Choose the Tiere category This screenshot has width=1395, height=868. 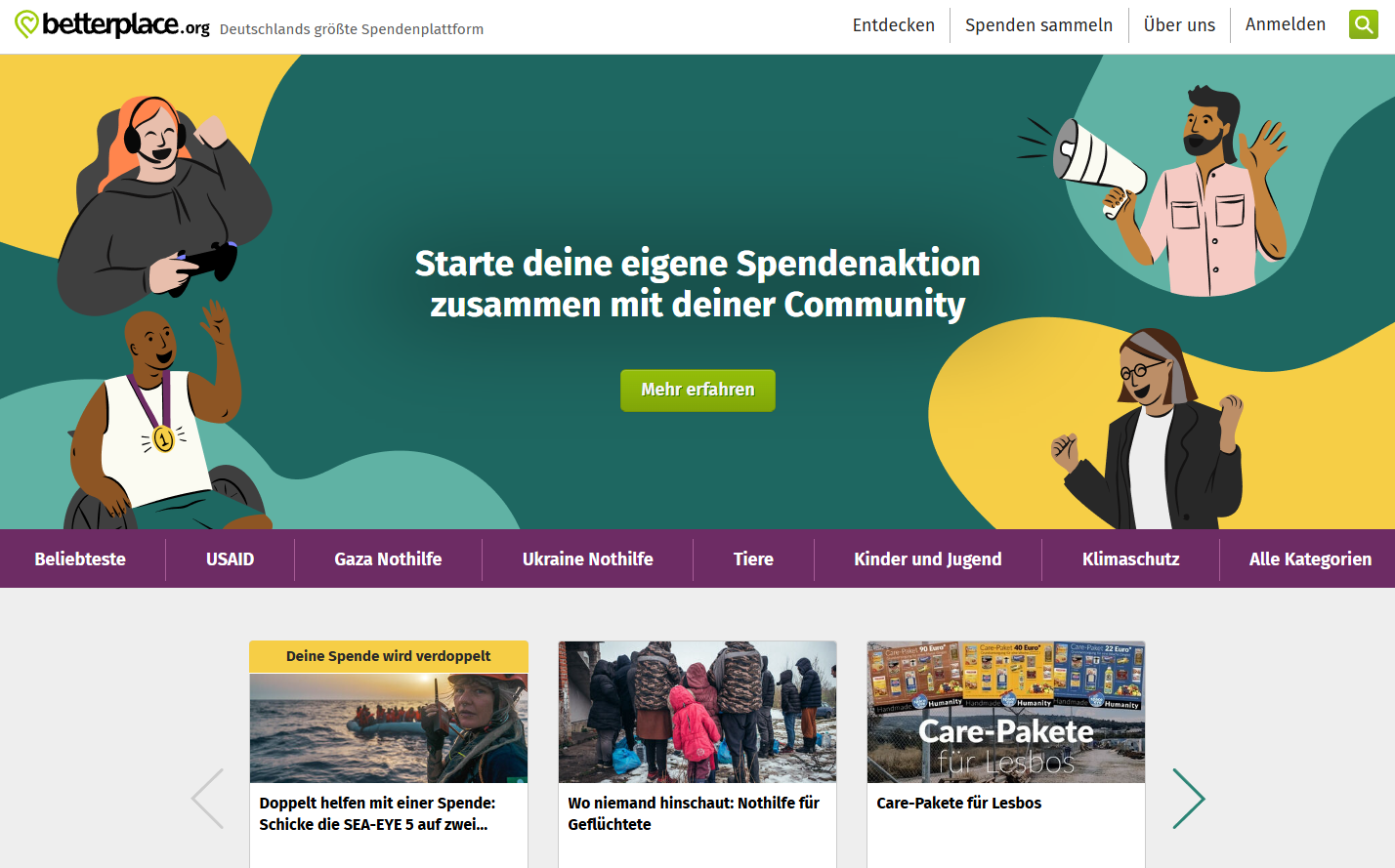coord(753,559)
